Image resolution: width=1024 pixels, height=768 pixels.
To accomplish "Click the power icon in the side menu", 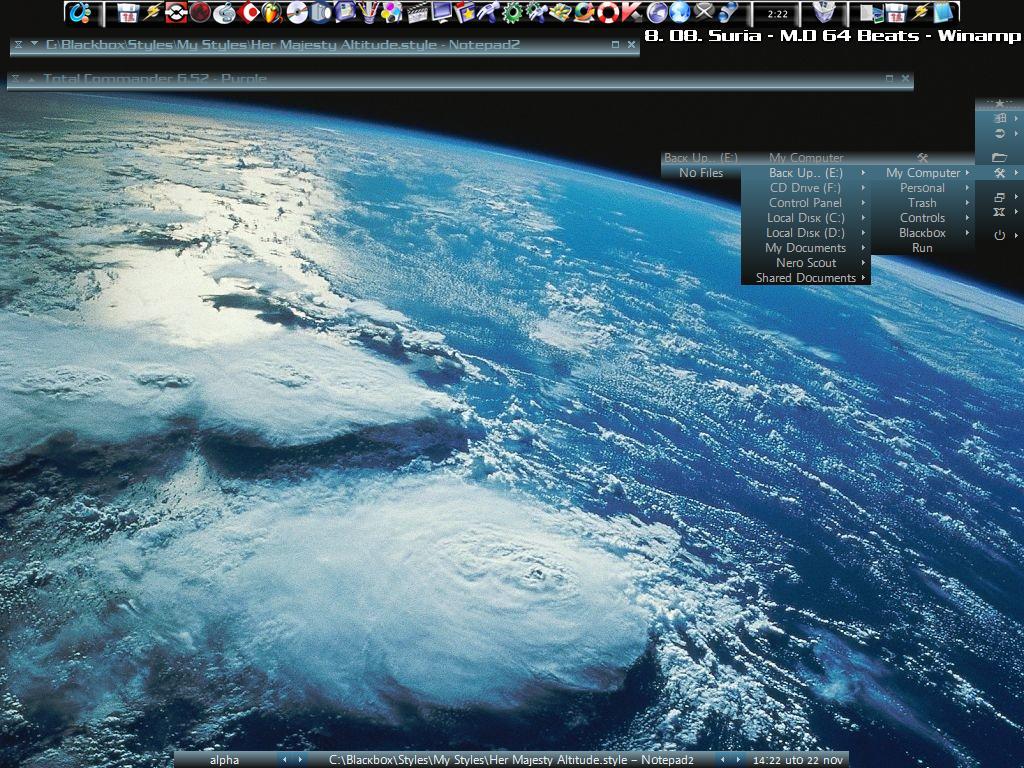I will coord(999,235).
